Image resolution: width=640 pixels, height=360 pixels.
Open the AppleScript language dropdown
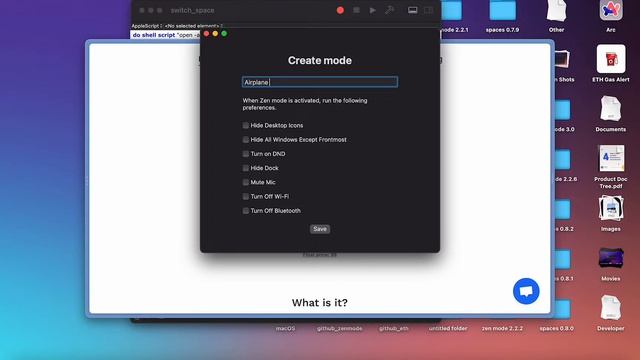tap(147, 26)
